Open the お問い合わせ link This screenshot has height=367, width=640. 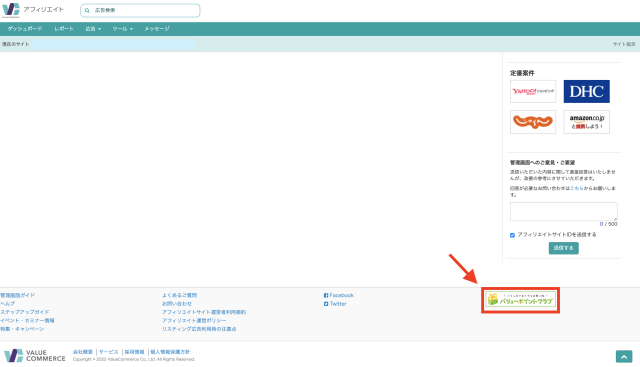[x=177, y=304]
